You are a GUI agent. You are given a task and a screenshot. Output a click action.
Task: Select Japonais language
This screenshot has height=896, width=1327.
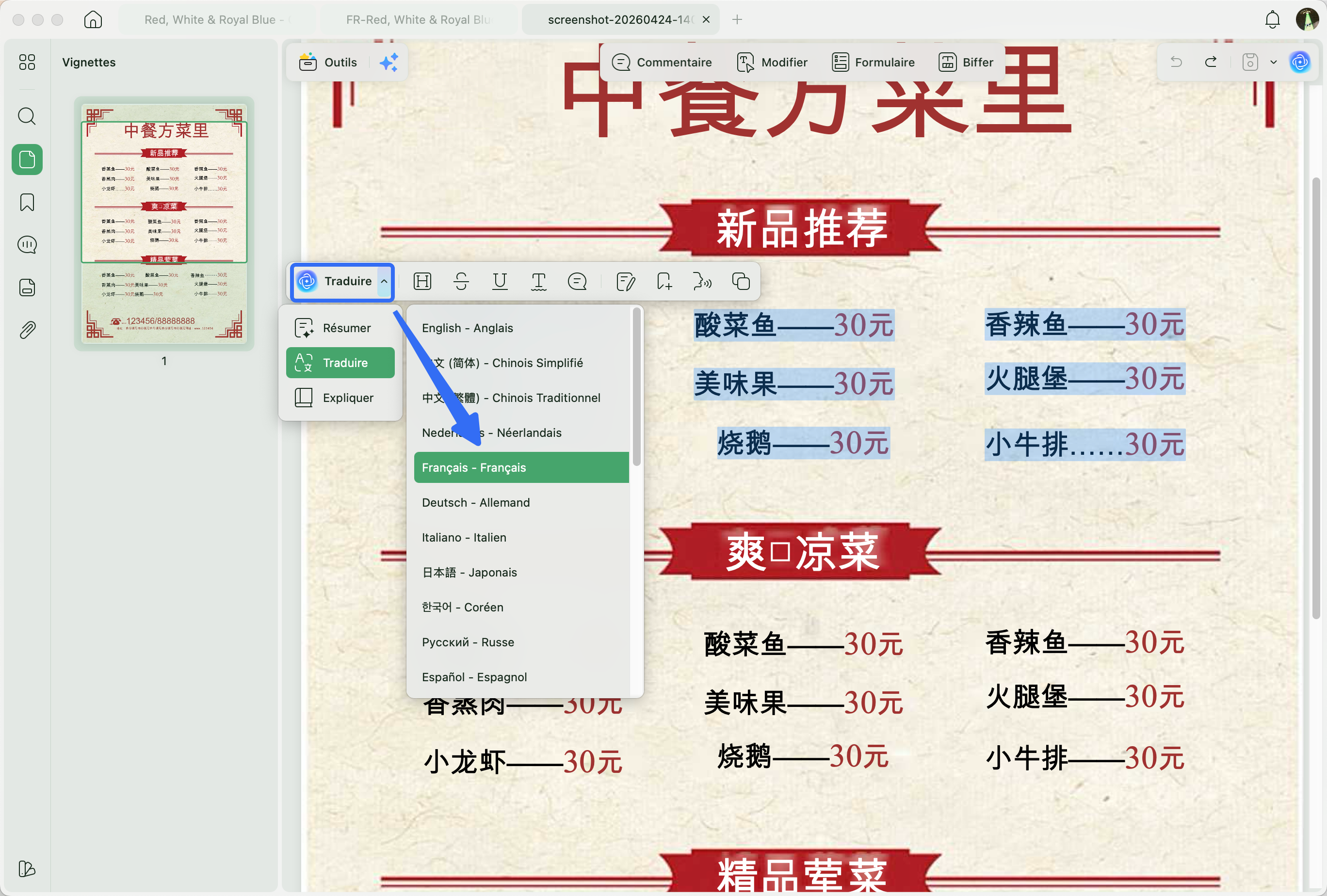tap(521, 573)
